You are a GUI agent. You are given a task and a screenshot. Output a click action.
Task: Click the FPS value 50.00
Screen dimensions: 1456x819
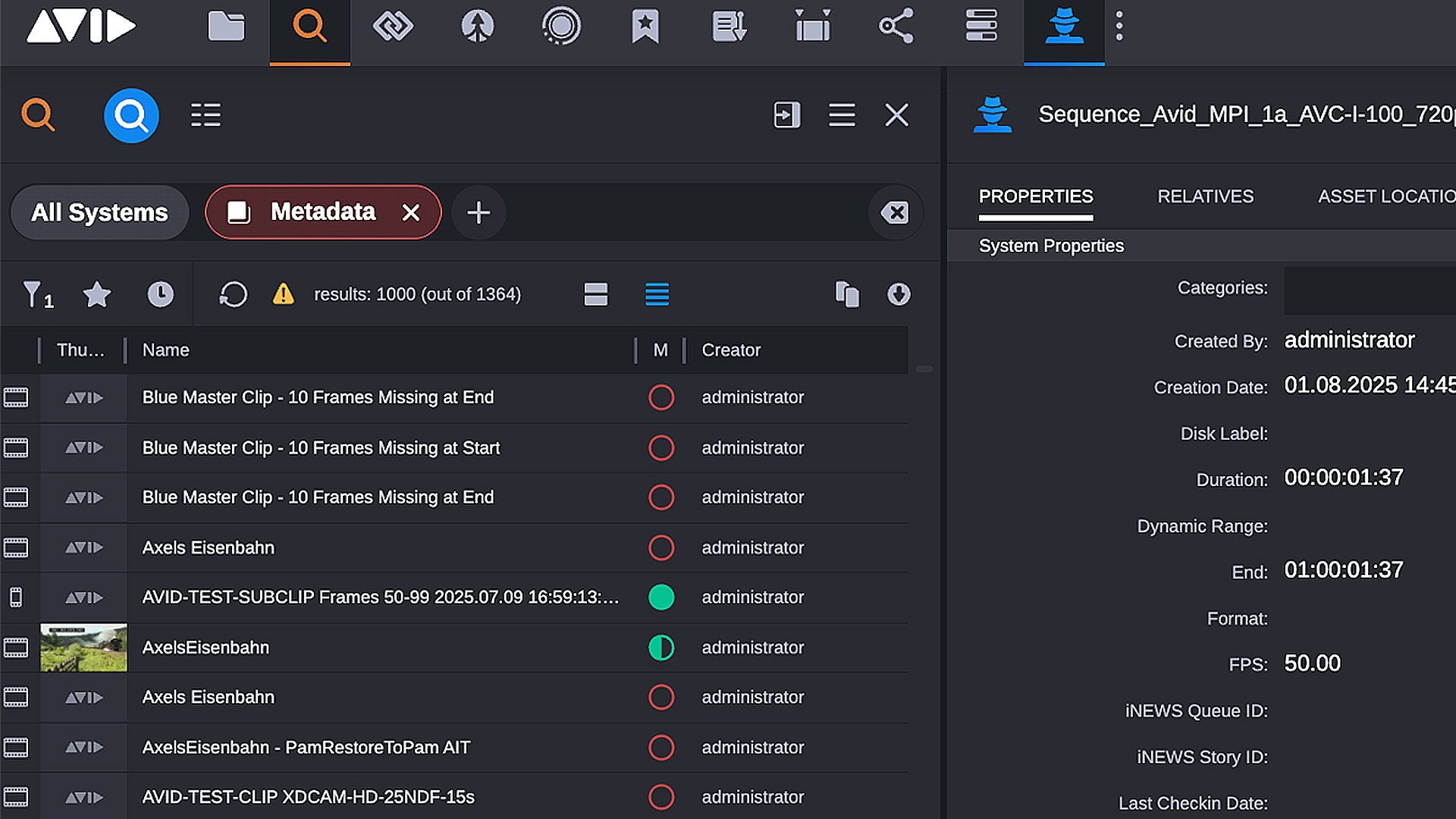[1312, 664]
